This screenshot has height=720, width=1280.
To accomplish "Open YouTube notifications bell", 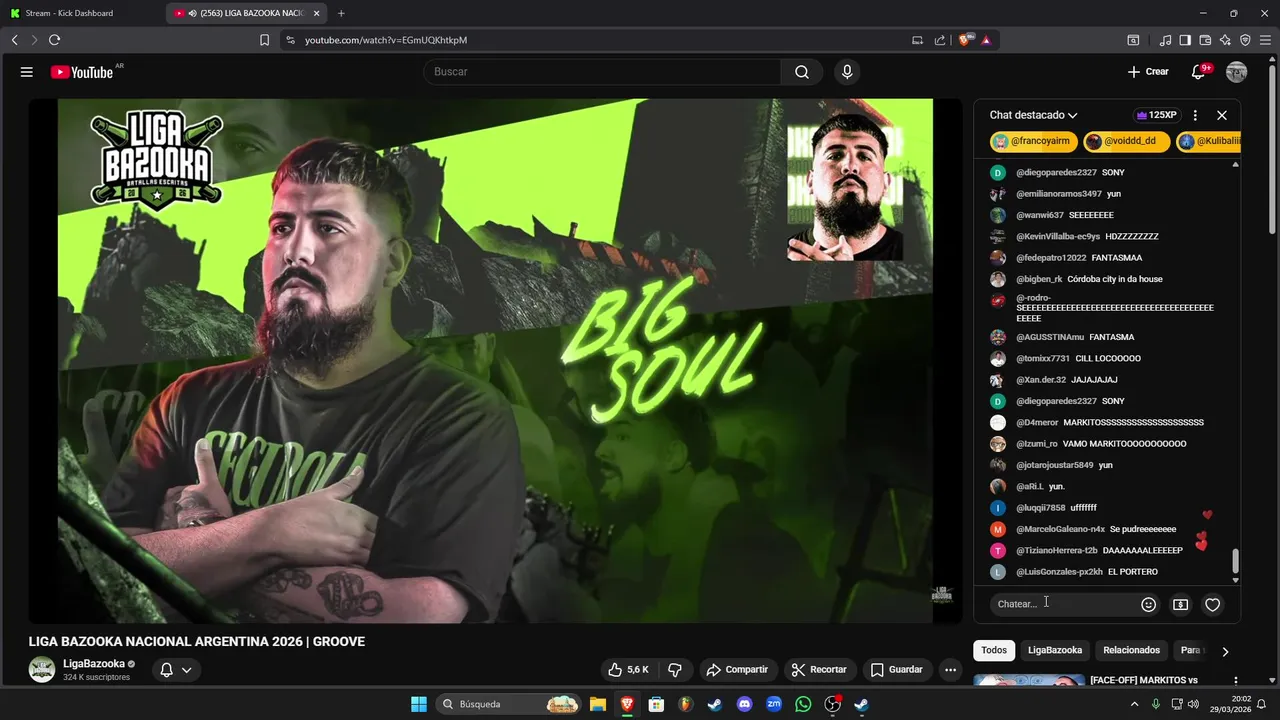I will 1198,72.
